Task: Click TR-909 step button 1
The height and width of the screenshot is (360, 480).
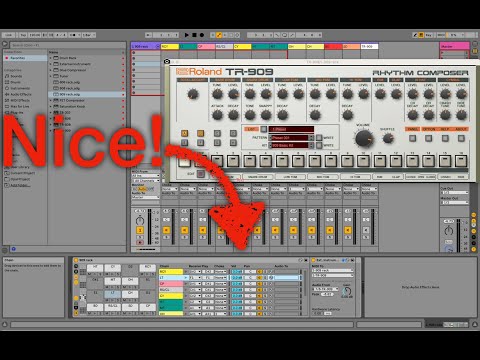Action: pyautogui.click(x=217, y=161)
